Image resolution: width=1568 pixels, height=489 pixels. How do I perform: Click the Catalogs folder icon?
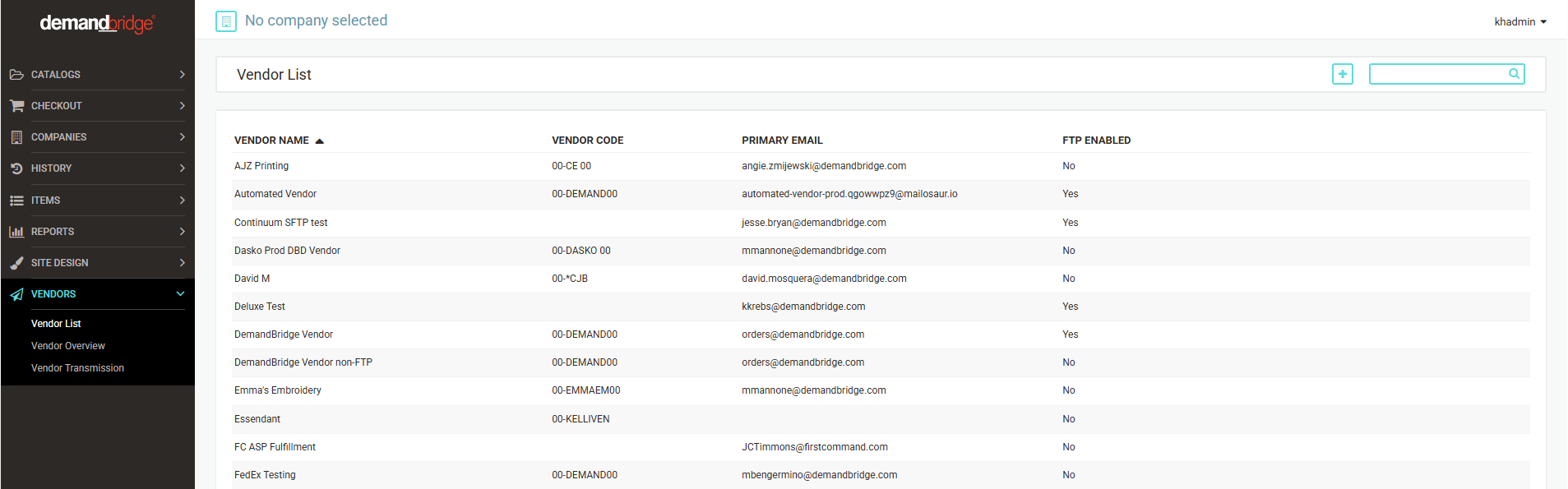tap(16, 75)
